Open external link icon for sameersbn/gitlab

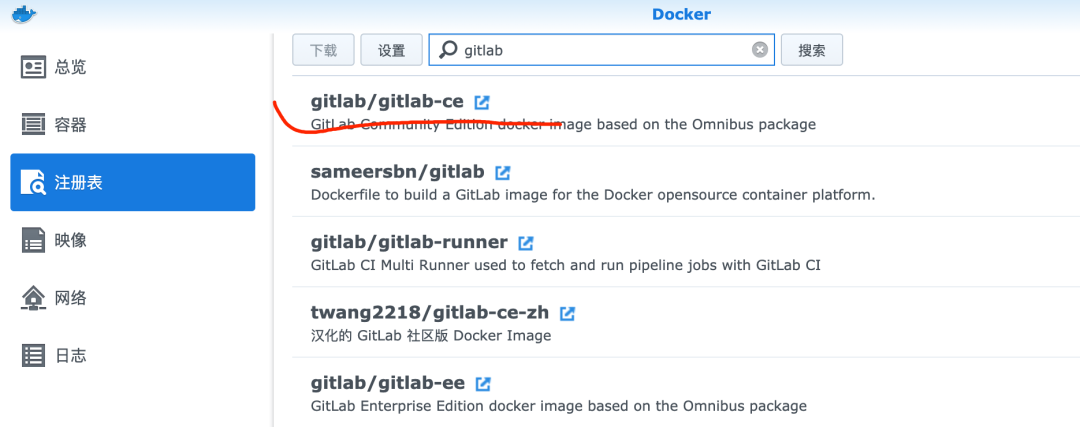(x=503, y=172)
